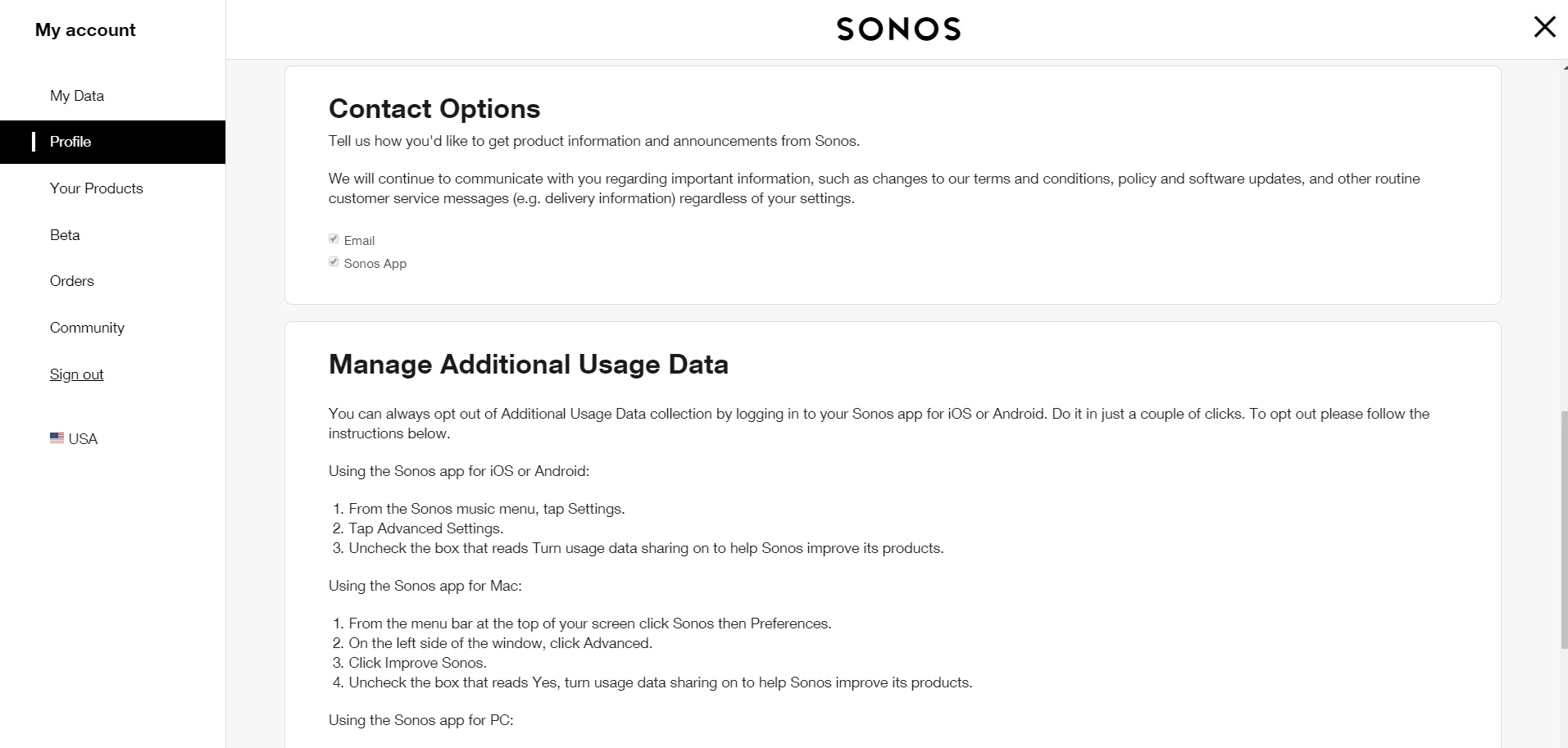
Task: Click the 'Using the Sonos app for iOS or Android:' line
Action: (x=458, y=471)
